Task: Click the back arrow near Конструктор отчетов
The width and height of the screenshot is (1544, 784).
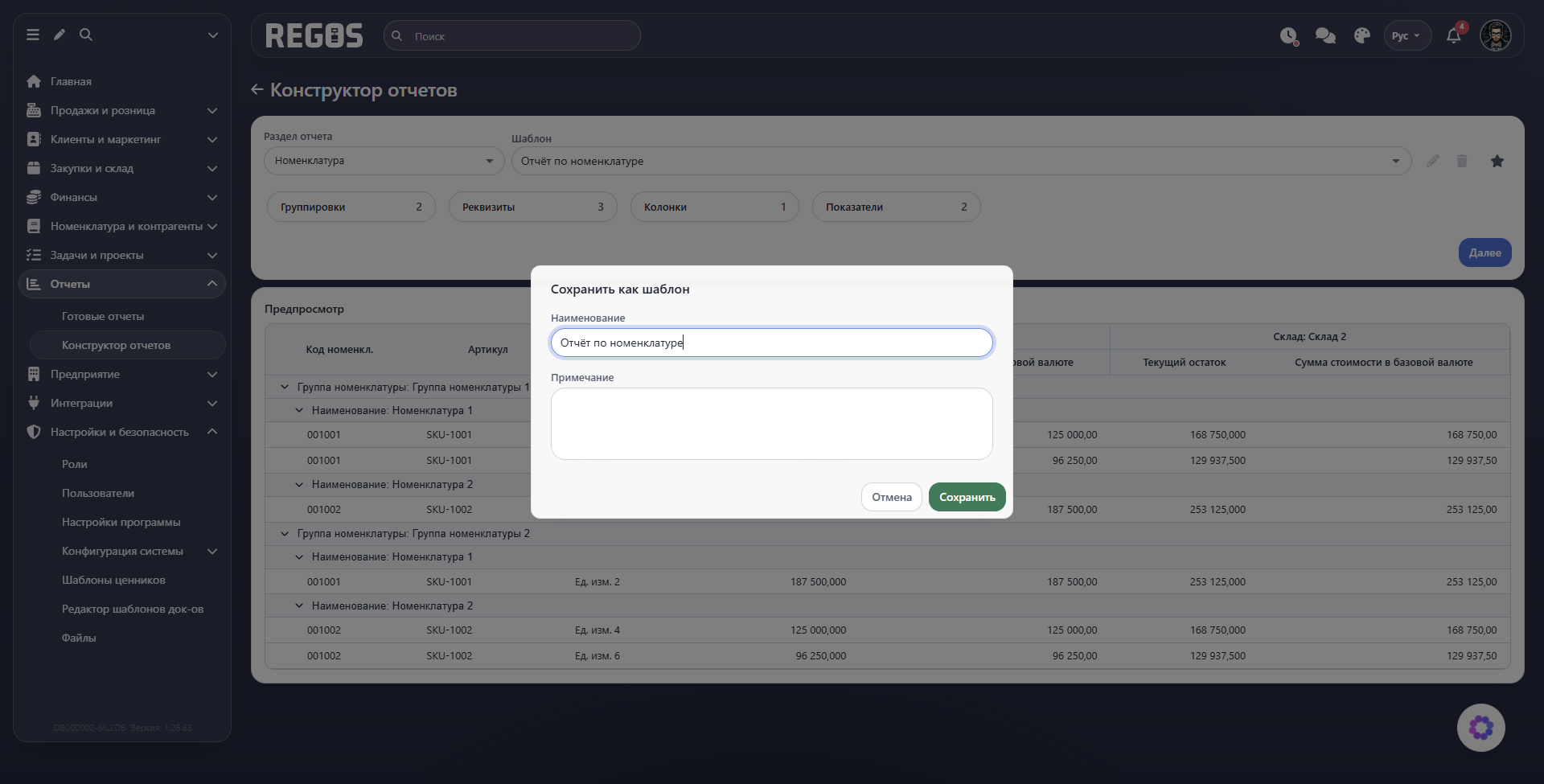Action: click(x=257, y=89)
